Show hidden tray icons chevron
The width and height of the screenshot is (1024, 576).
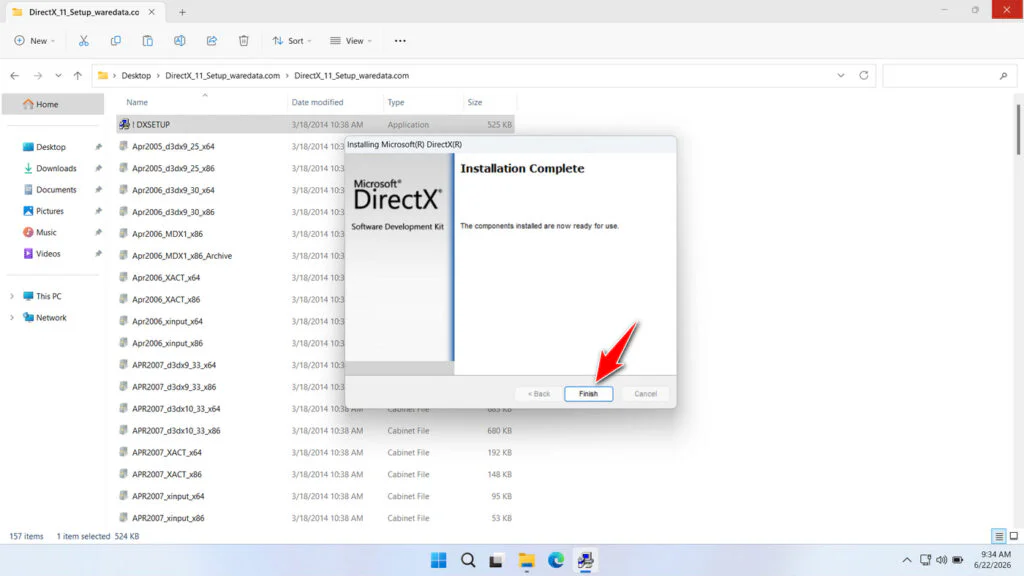[906, 560]
